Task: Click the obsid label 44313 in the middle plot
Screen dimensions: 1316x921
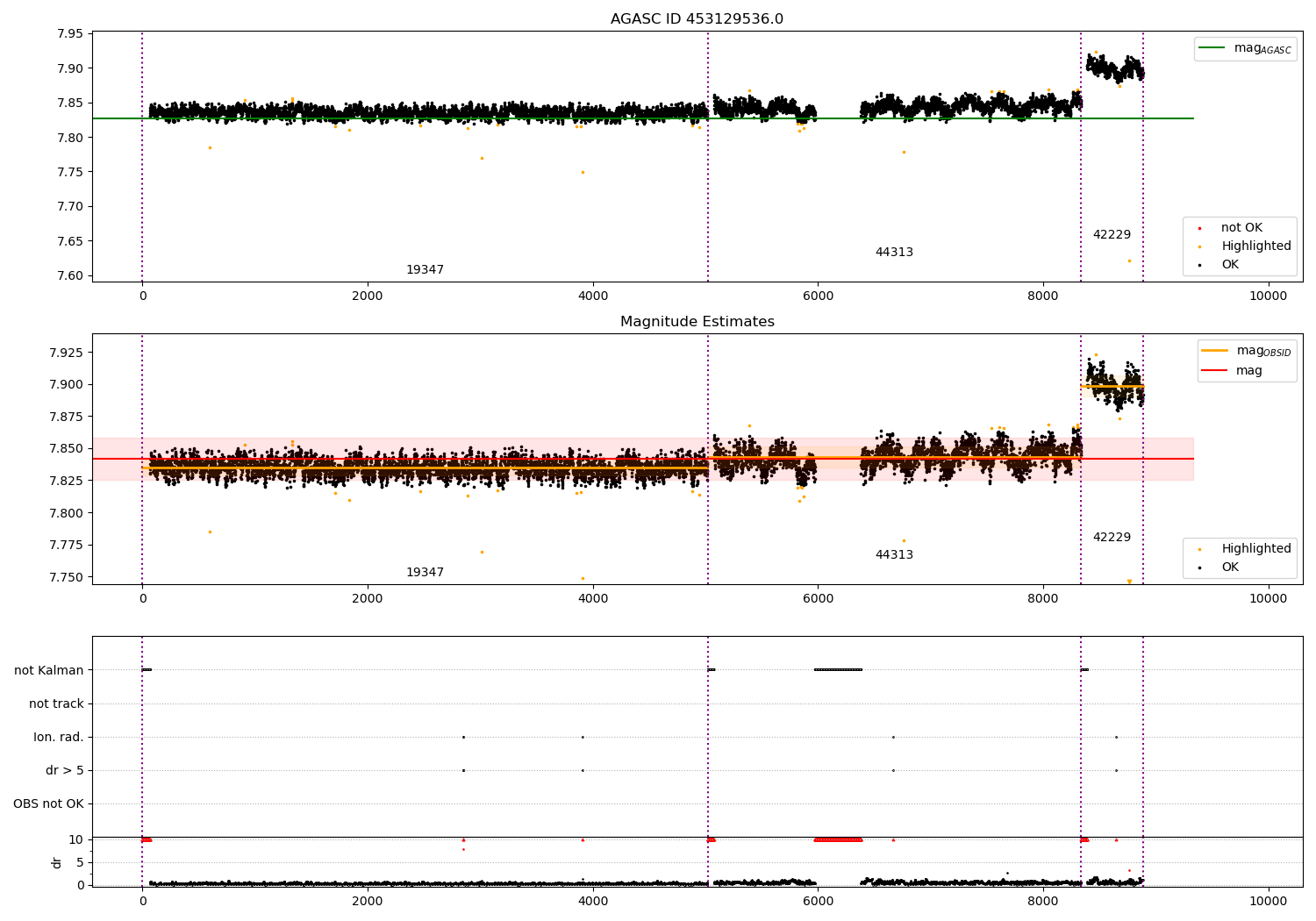Action: [x=894, y=555]
